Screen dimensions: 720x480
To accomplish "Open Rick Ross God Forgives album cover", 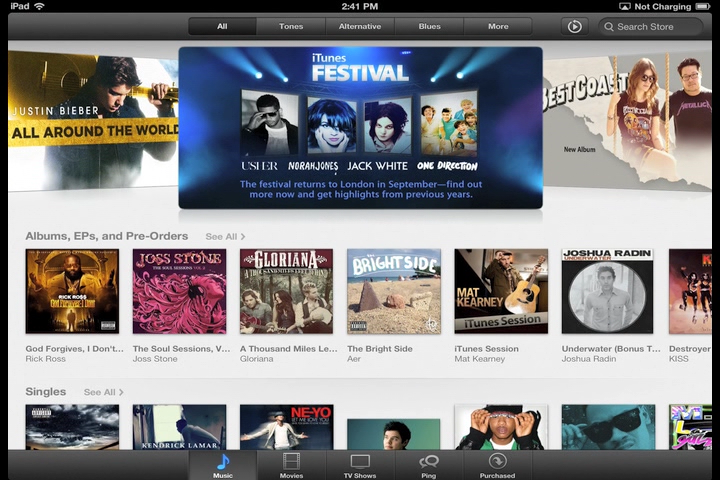I will 72,291.
